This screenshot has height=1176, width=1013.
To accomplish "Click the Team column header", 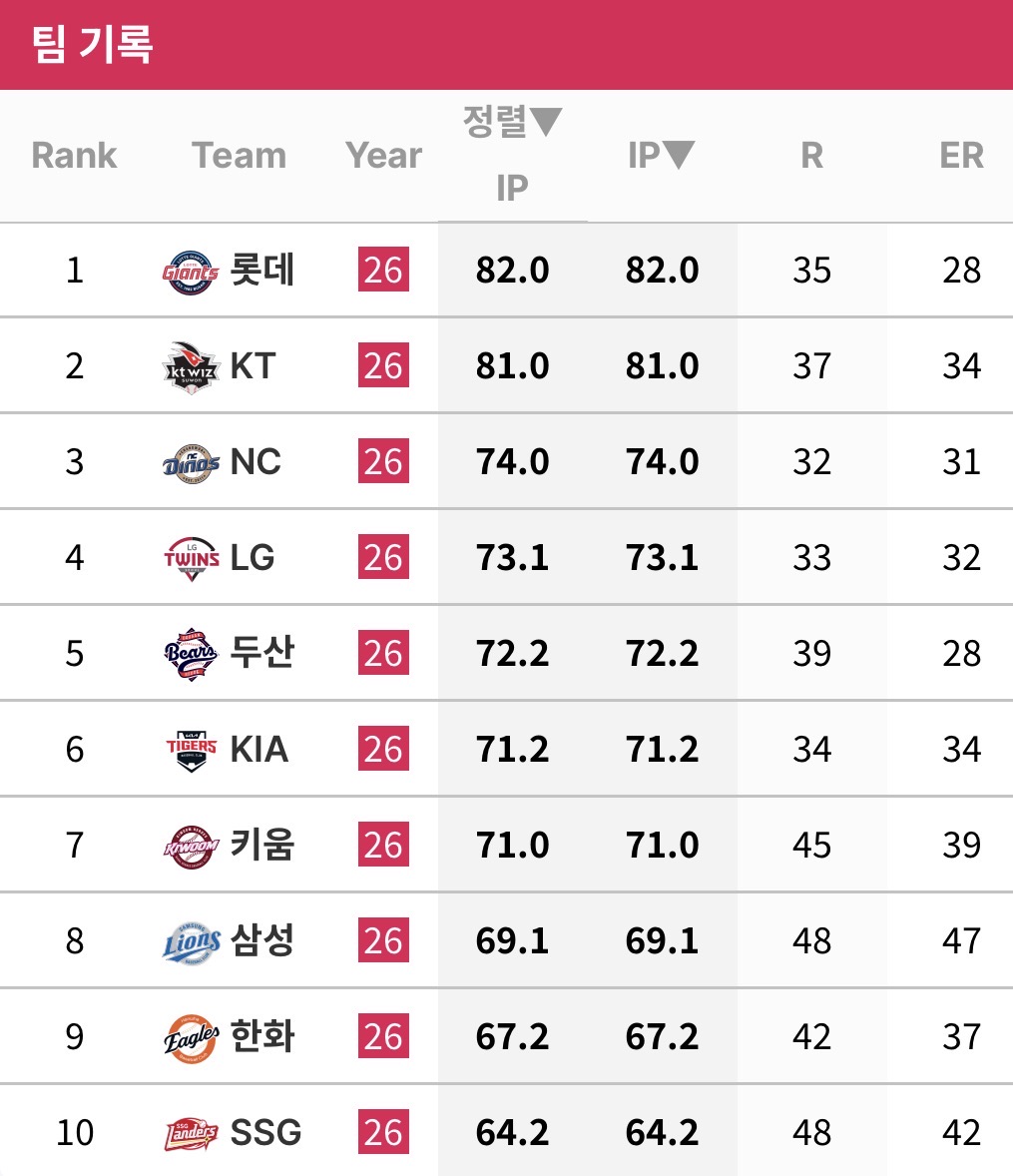I will 239,155.
